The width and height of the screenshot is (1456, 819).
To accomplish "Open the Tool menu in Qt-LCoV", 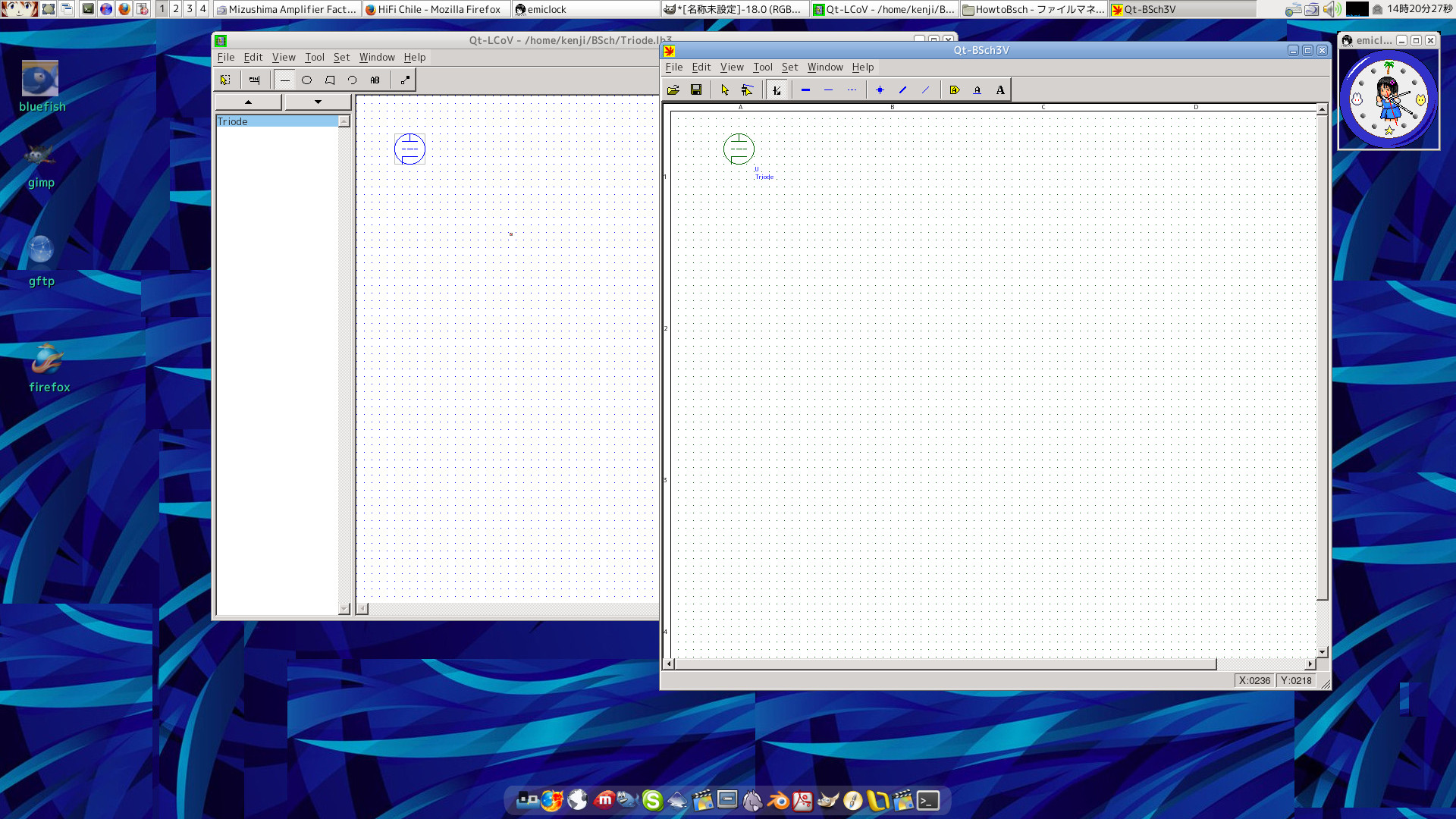I will [315, 57].
